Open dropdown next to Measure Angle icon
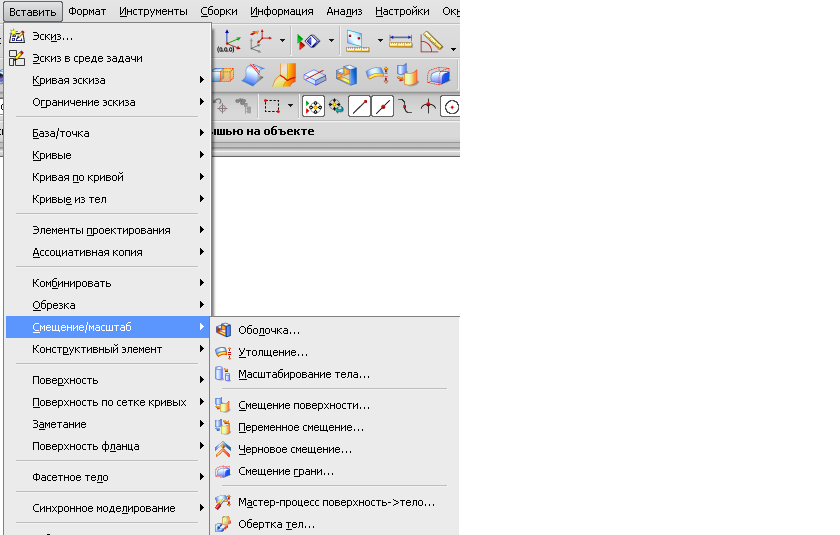This screenshot has width=840, height=535. click(x=453, y=49)
